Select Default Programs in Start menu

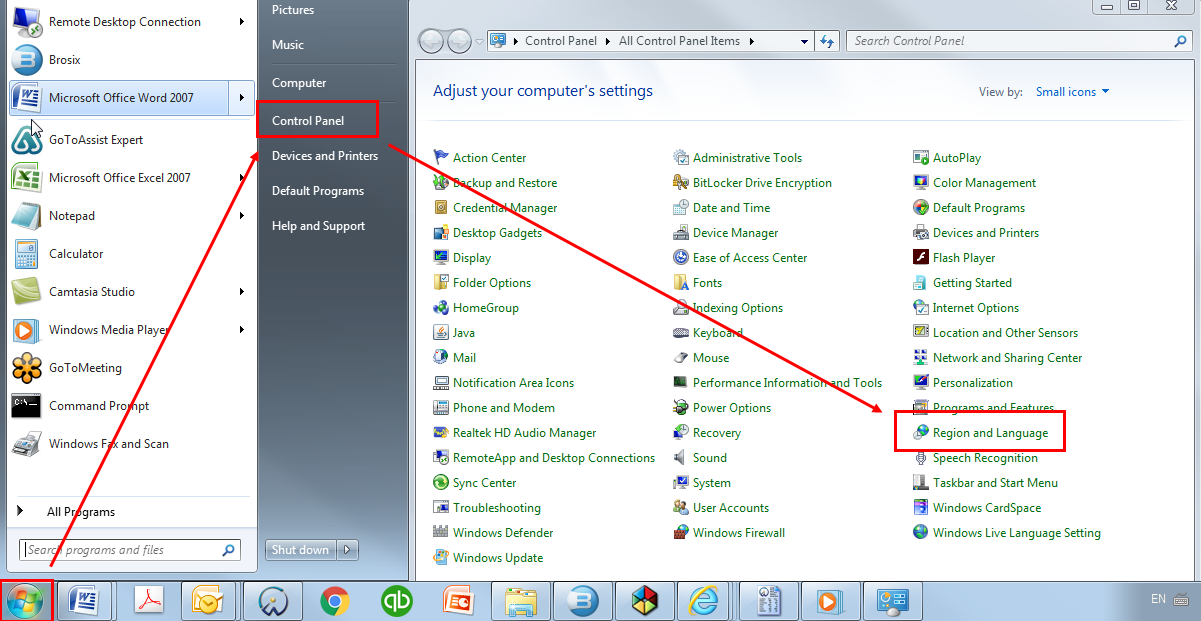click(x=318, y=191)
